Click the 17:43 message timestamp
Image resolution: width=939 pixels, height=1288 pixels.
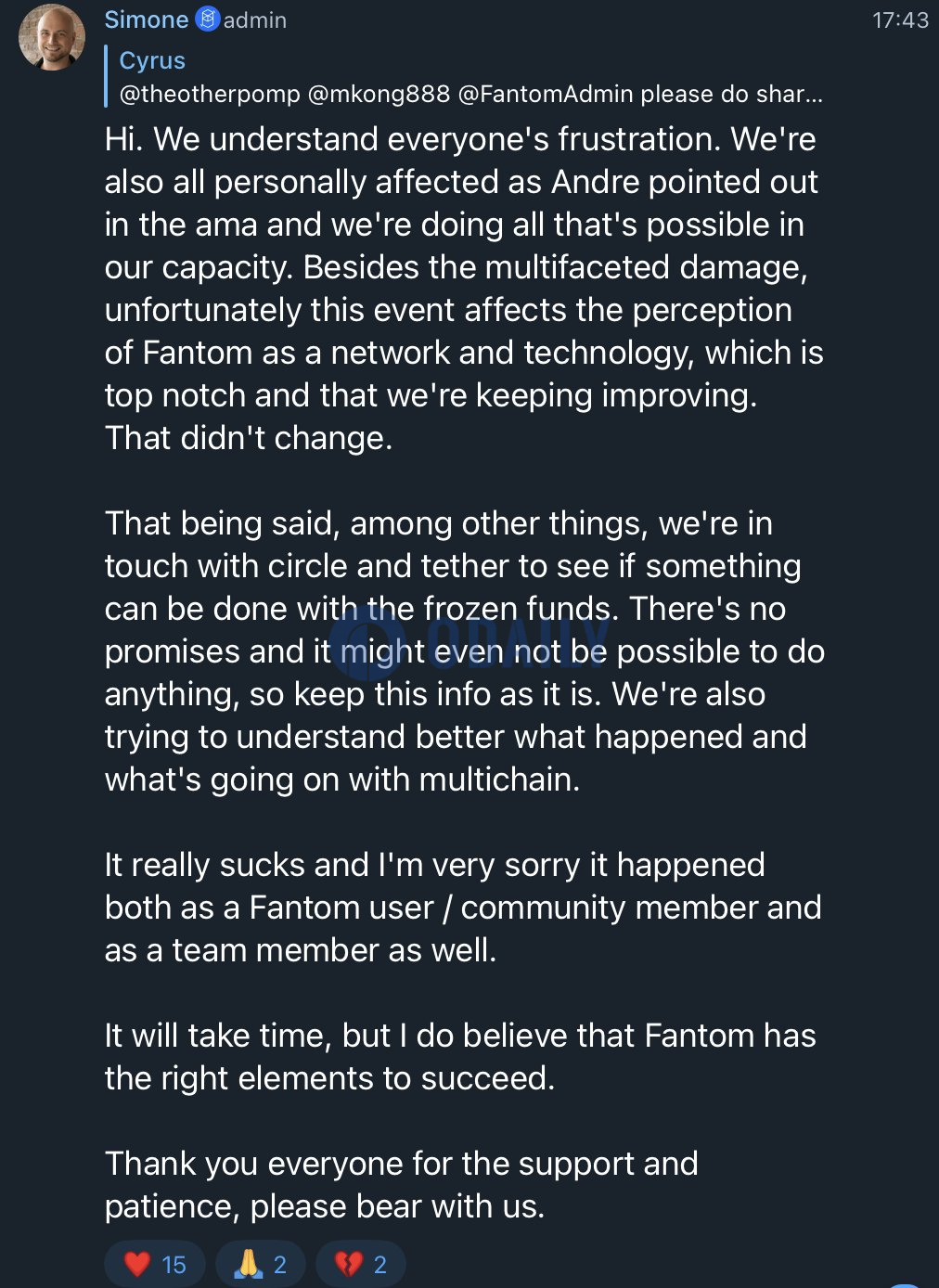(900, 19)
